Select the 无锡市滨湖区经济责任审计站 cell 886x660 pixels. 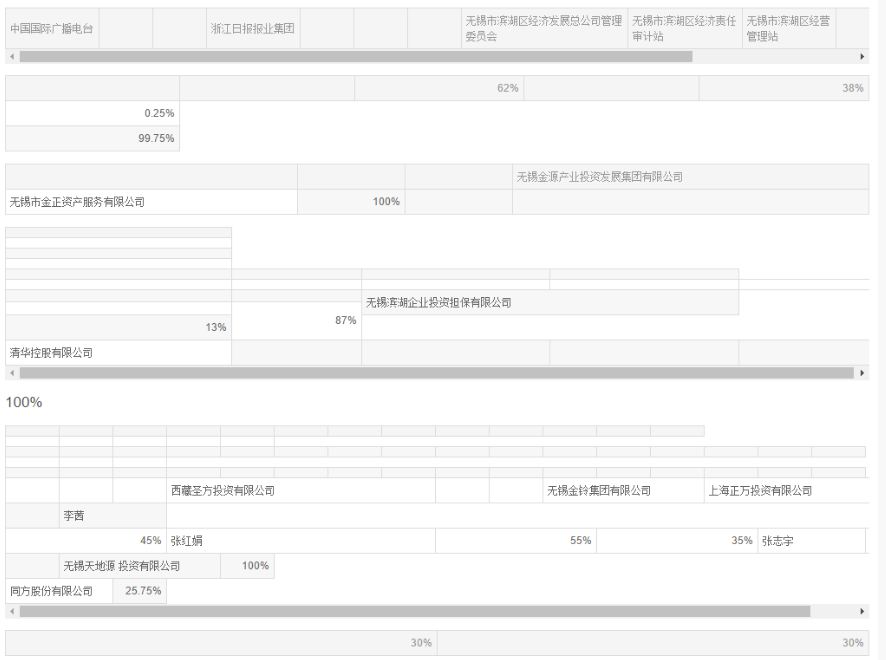pos(685,28)
